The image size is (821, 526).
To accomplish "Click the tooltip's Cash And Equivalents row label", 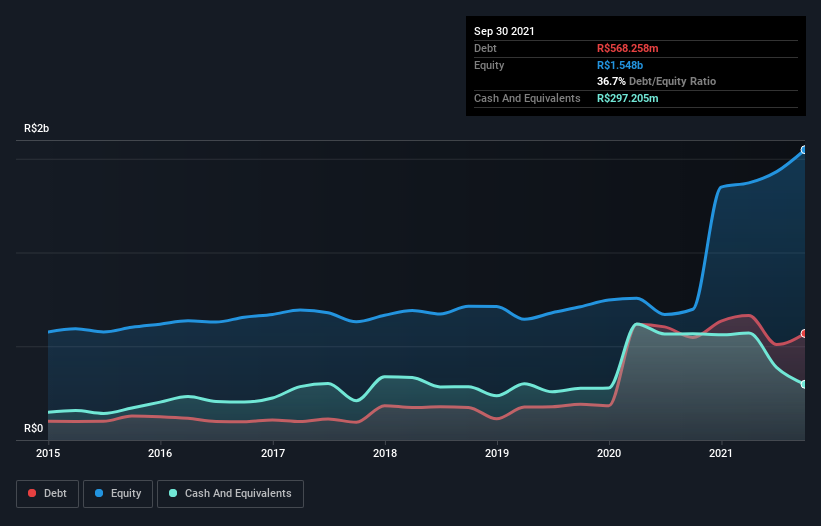I will (x=527, y=98).
